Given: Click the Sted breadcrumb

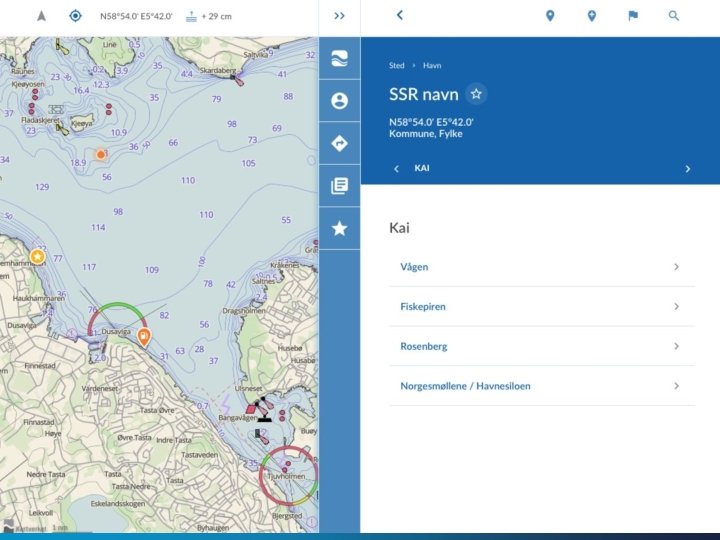Looking at the screenshot, I should [397, 66].
